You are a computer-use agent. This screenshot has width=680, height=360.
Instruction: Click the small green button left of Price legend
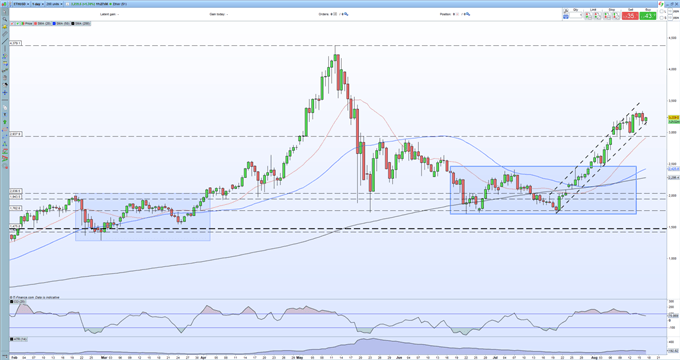point(17,23)
